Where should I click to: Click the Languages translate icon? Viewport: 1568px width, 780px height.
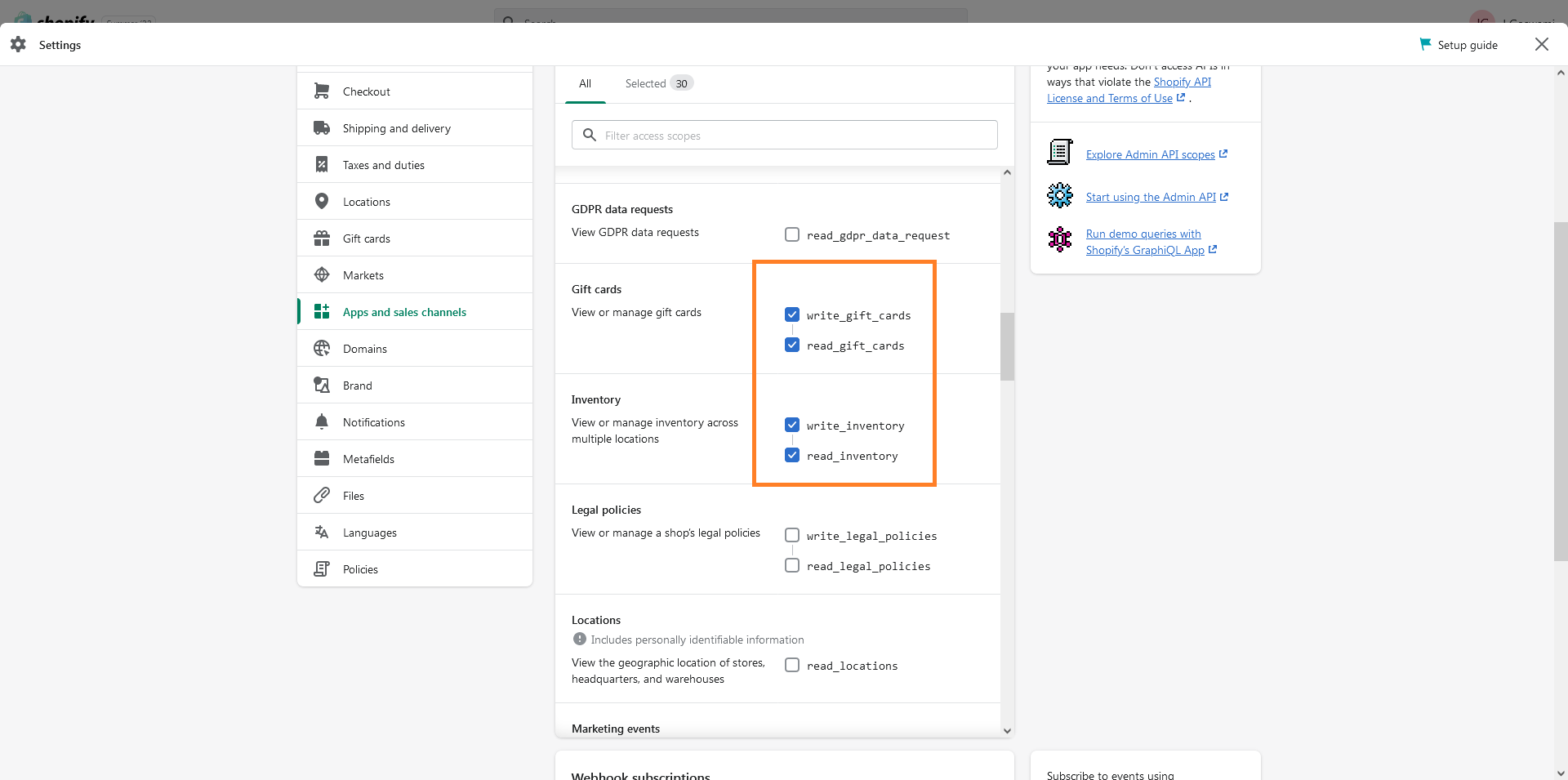pyautogui.click(x=322, y=533)
